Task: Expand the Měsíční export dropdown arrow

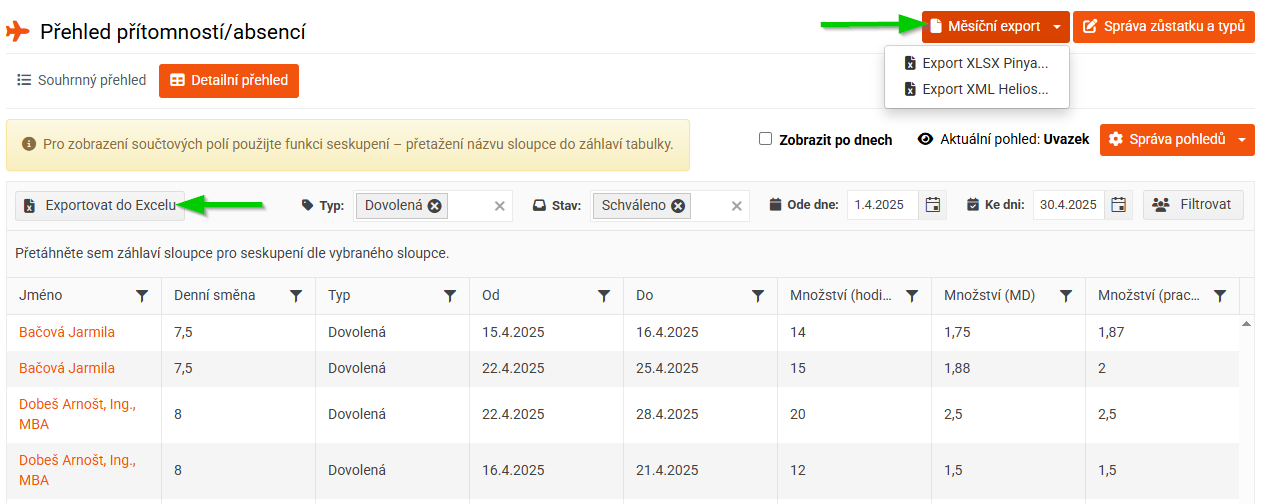Action: click(x=1058, y=27)
